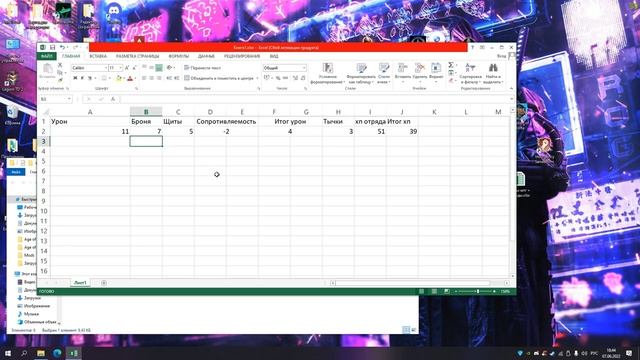The image size is (640, 360).
Task: Click the Format Painter brush icon
Action: coord(60,80)
